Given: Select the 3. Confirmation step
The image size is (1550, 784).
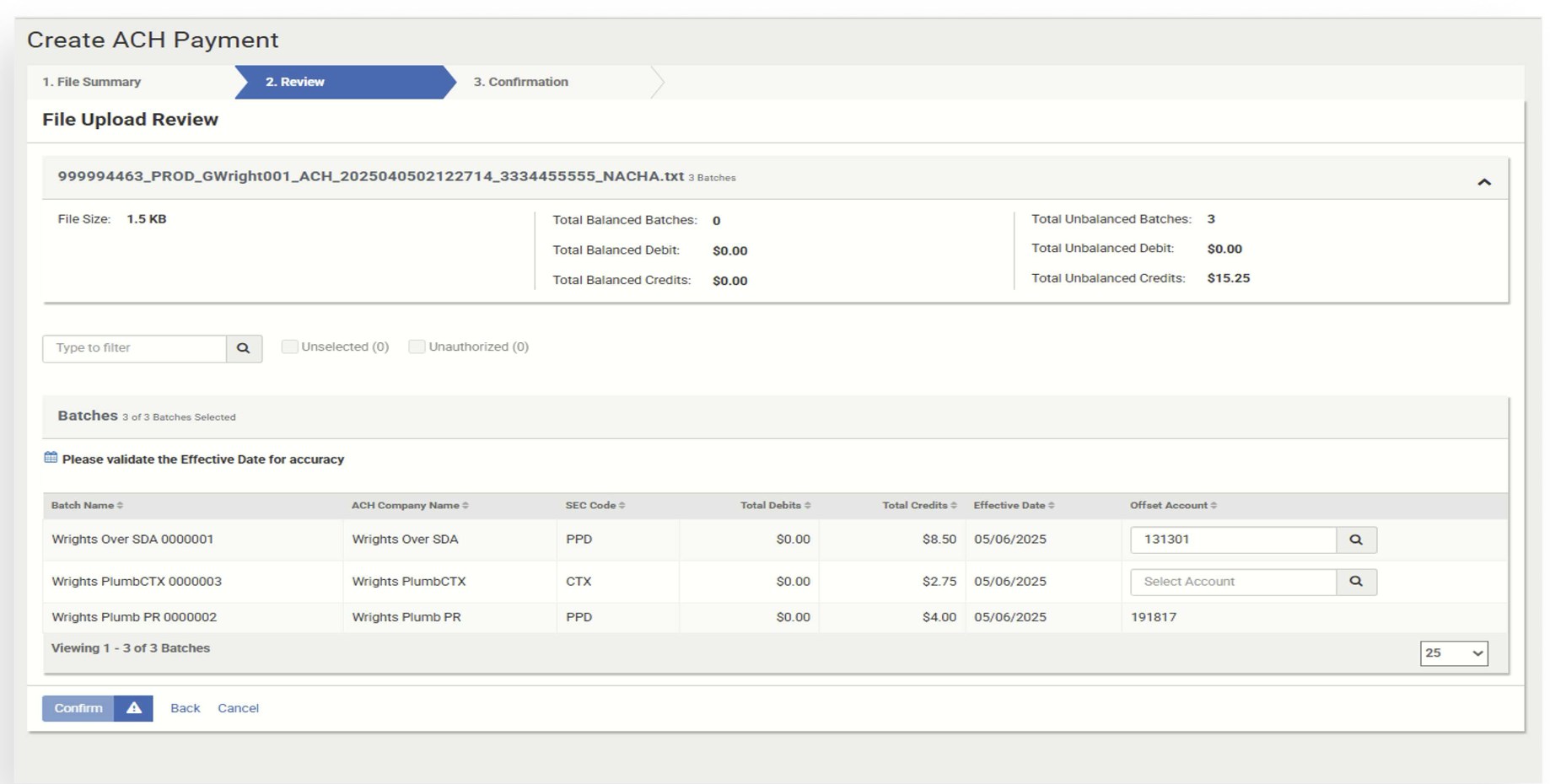Looking at the screenshot, I should [x=520, y=82].
